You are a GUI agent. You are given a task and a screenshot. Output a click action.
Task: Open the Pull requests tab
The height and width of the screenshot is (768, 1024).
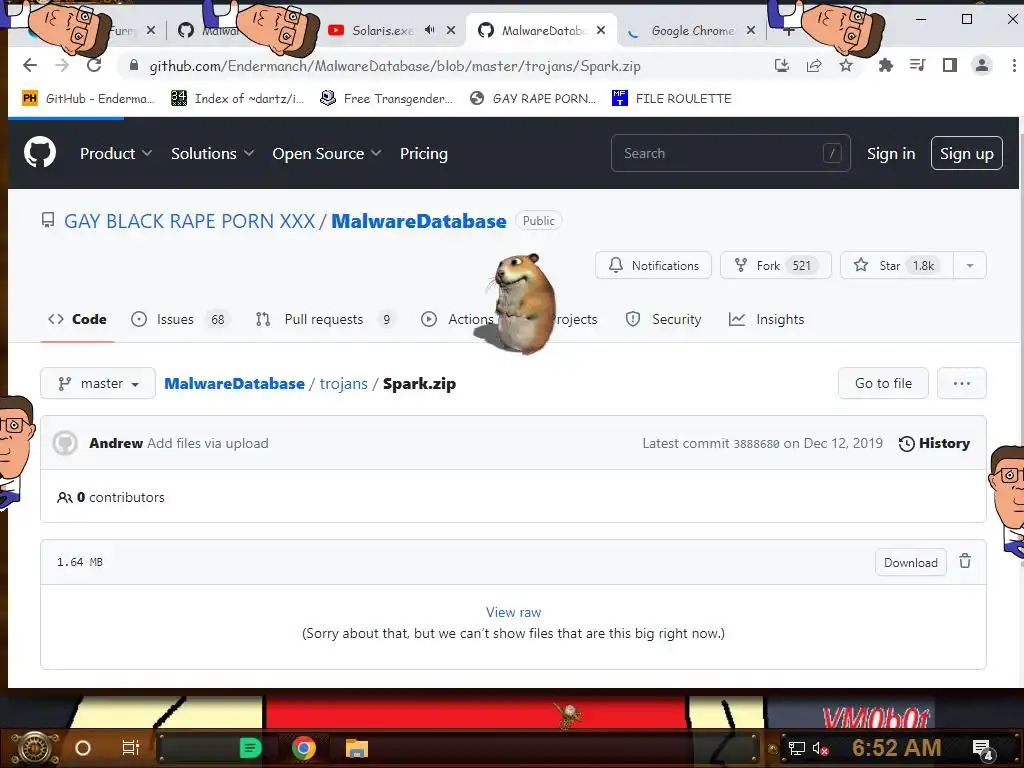pos(326,319)
